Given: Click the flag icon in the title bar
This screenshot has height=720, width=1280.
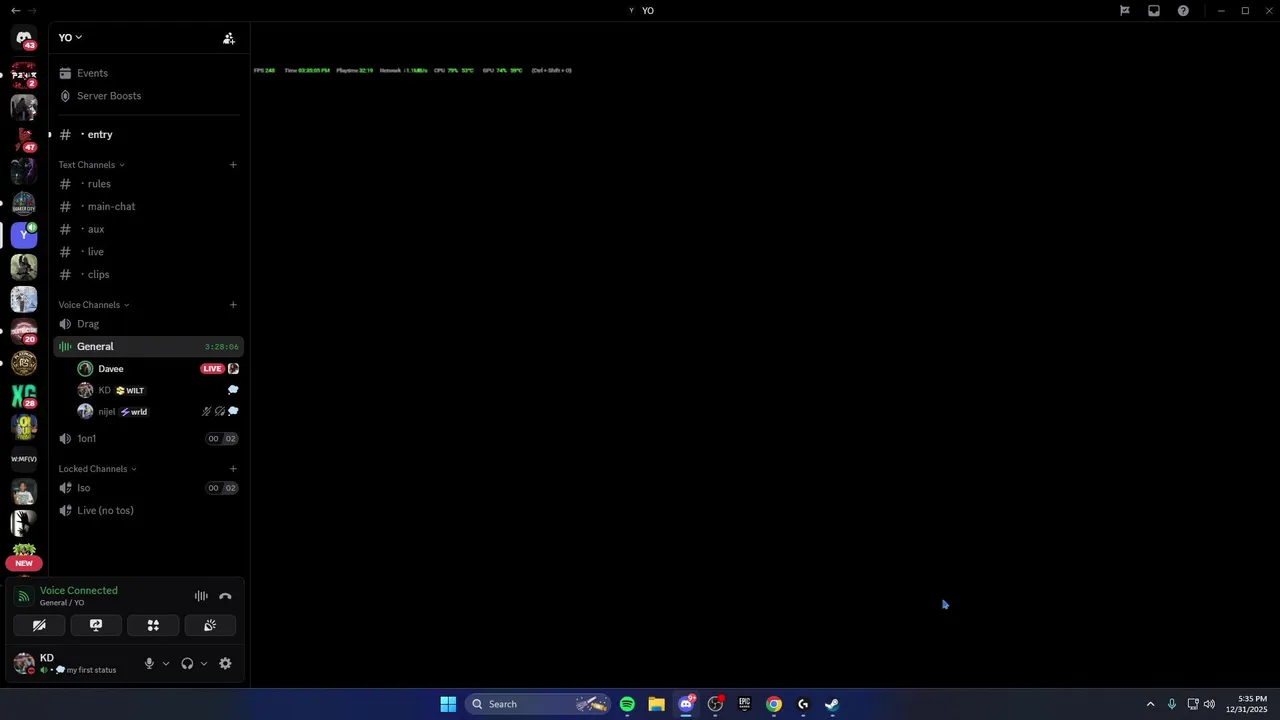Looking at the screenshot, I should coord(1125,11).
